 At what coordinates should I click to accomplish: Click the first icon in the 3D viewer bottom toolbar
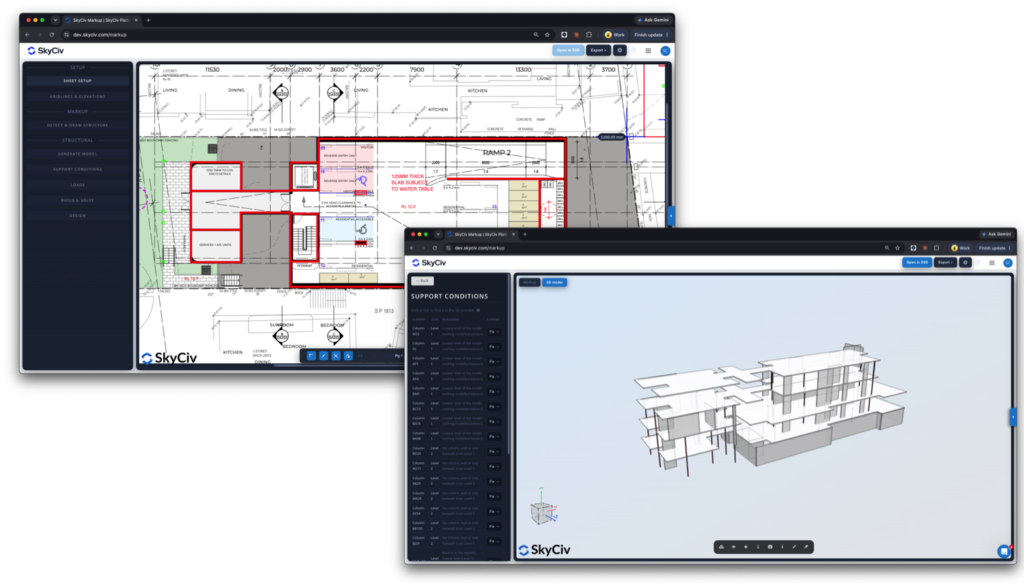coord(721,547)
